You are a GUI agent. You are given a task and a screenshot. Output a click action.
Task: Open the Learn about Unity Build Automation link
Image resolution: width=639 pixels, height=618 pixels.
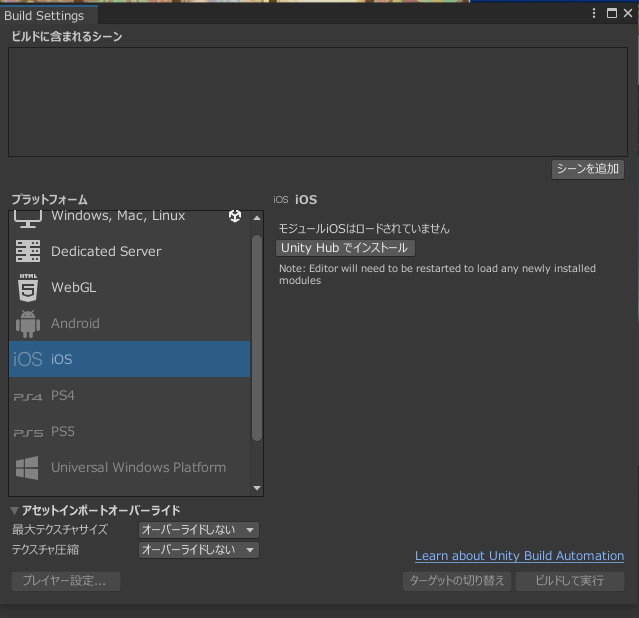pyautogui.click(x=519, y=556)
